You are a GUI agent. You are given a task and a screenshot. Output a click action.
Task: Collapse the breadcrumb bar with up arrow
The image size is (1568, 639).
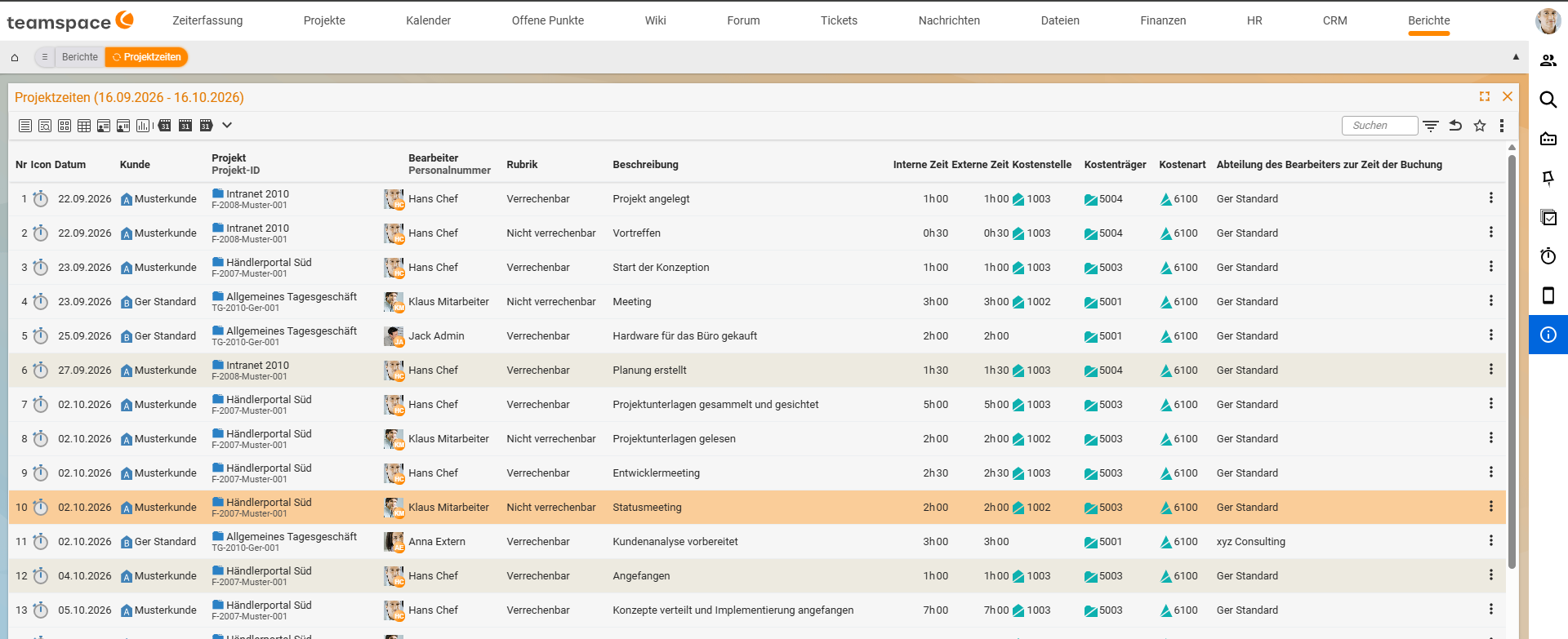1516,57
